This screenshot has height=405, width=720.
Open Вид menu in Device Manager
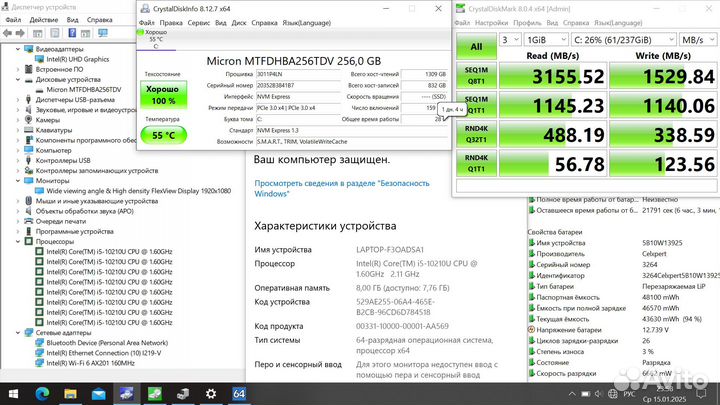[x=73, y=20]
